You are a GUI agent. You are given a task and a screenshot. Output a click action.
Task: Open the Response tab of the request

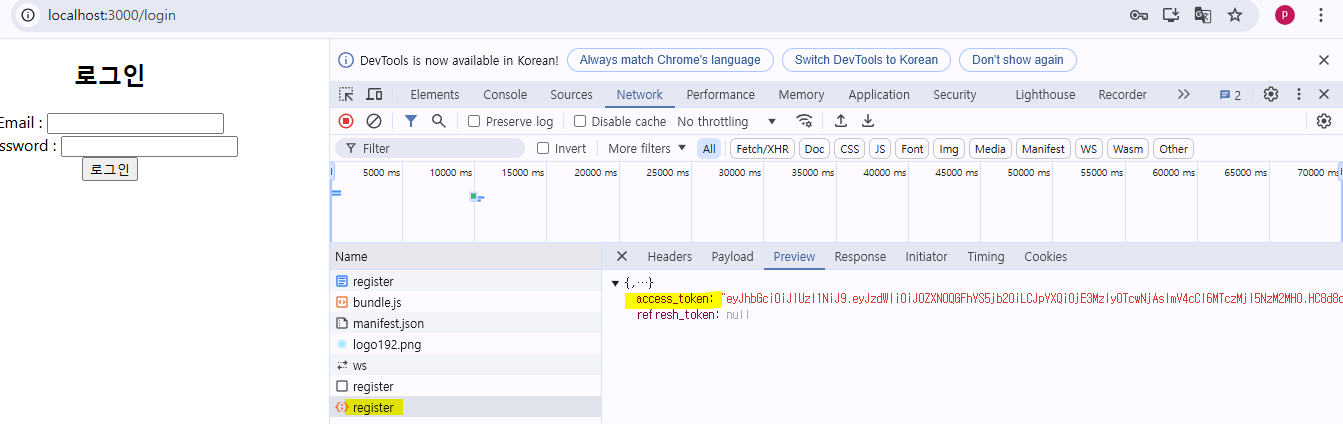860,256
